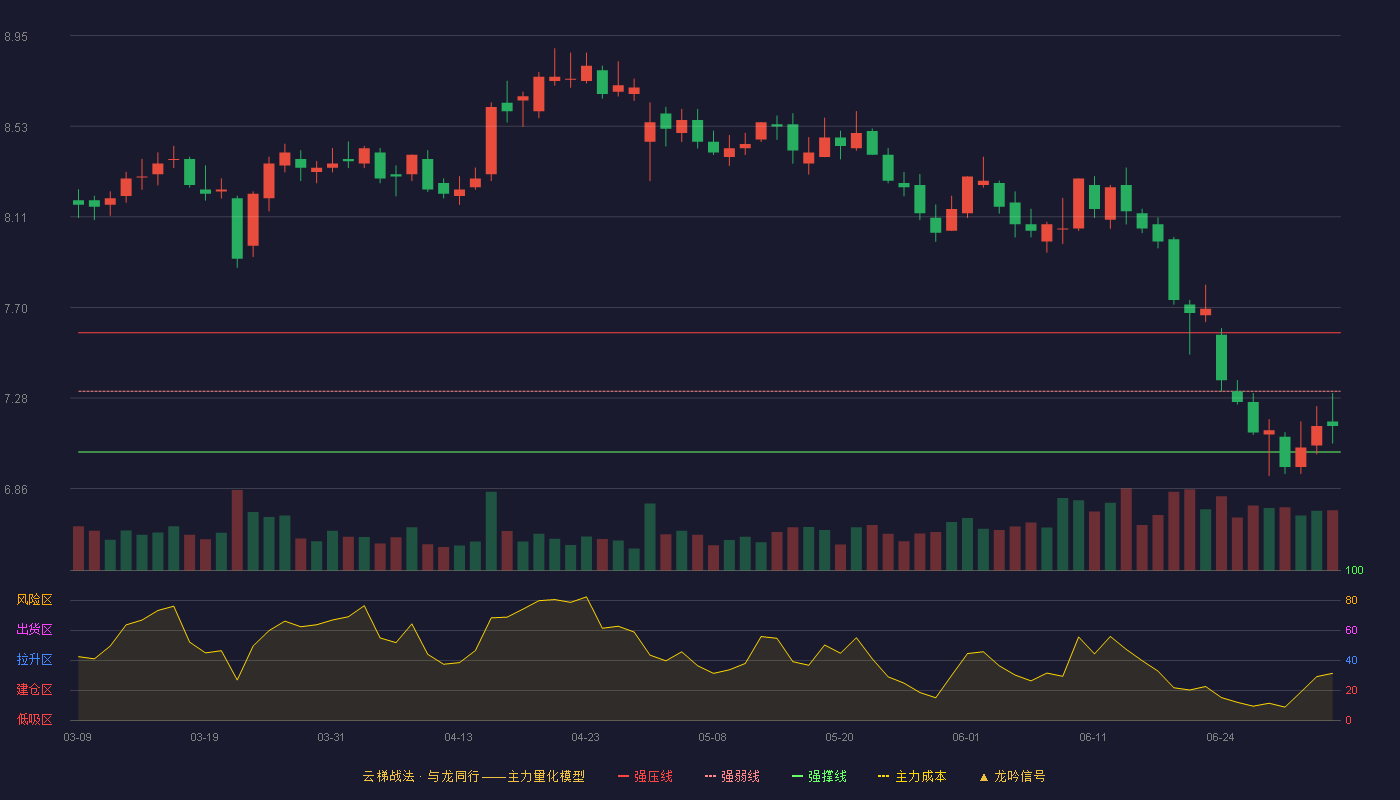Toggle the 主力成本 legend entry

(x=912, y=776)
